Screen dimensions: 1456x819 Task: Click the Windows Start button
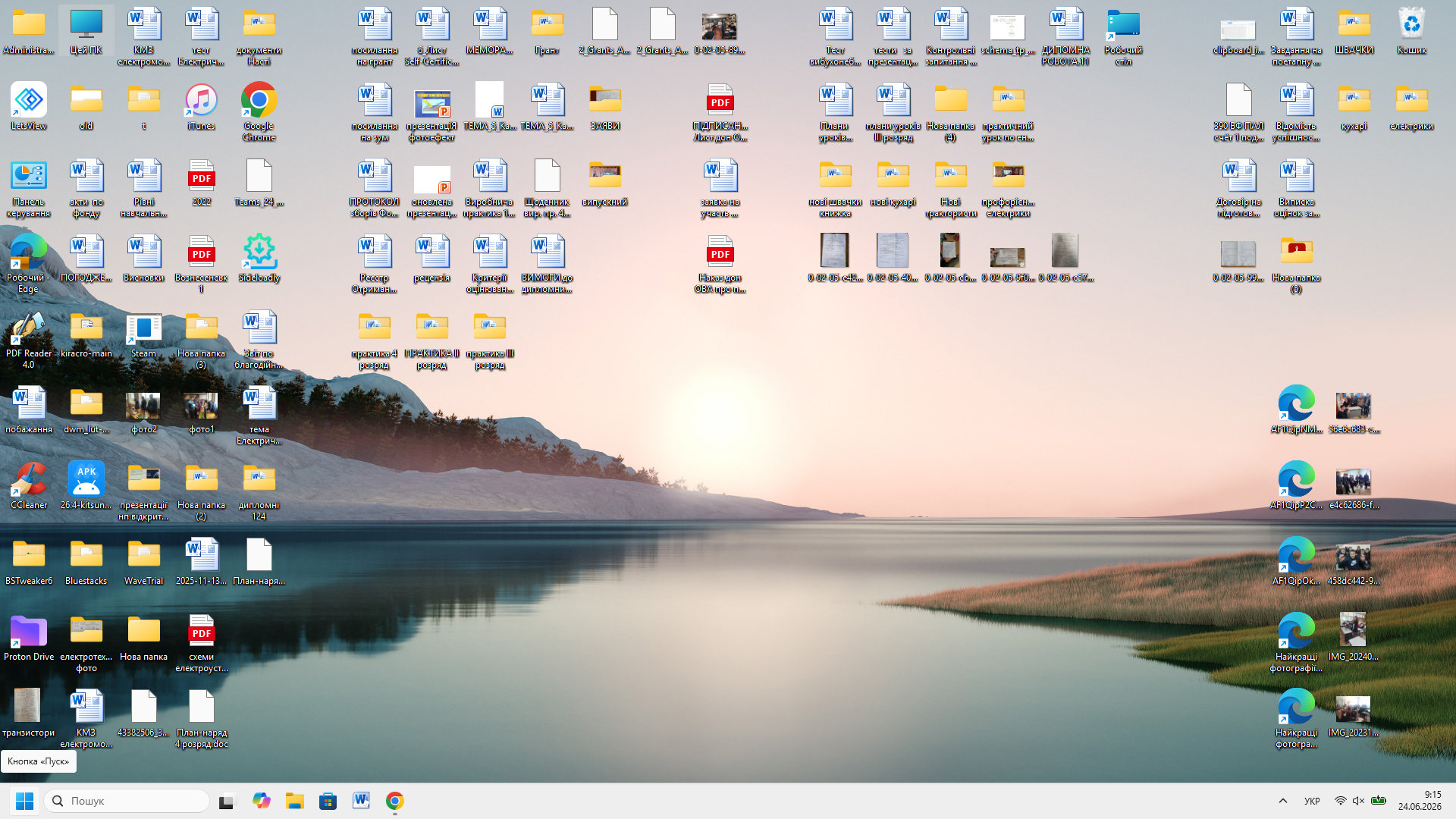point(24,801)
